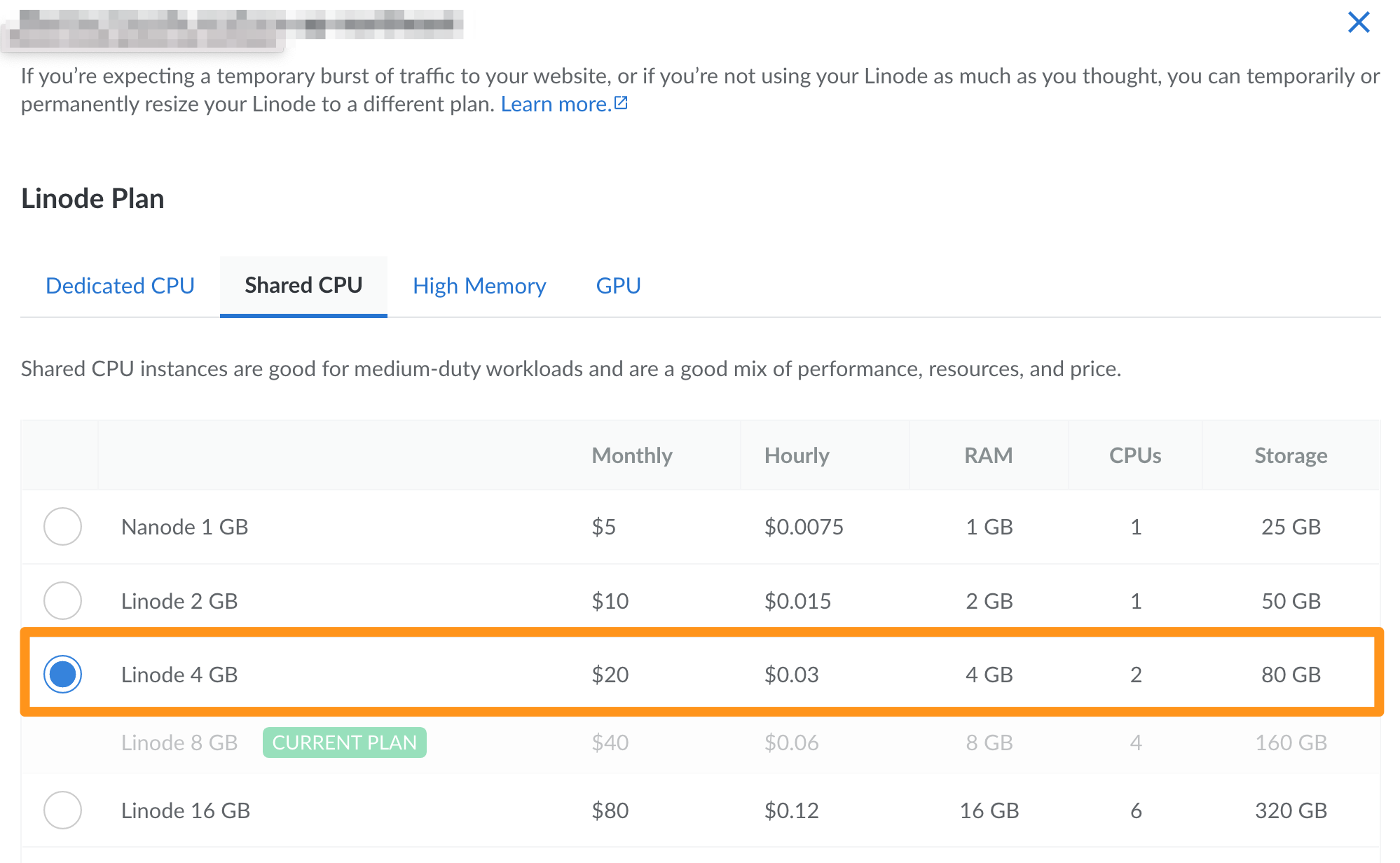Click the RAM column header
The width and height of the screenshot is (1400, 863).
988,456
